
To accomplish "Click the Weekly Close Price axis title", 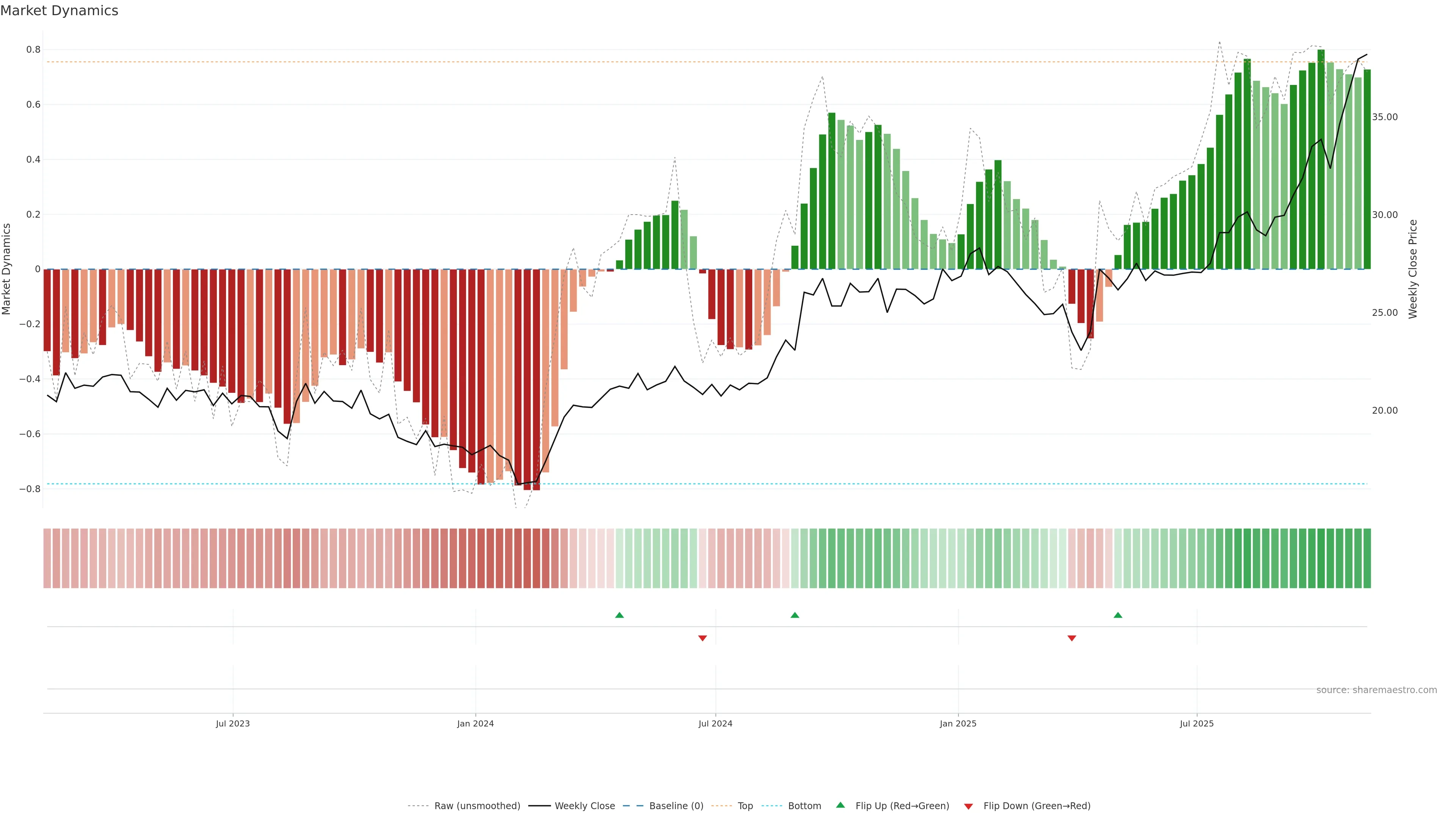I will tap(1413, 269).
